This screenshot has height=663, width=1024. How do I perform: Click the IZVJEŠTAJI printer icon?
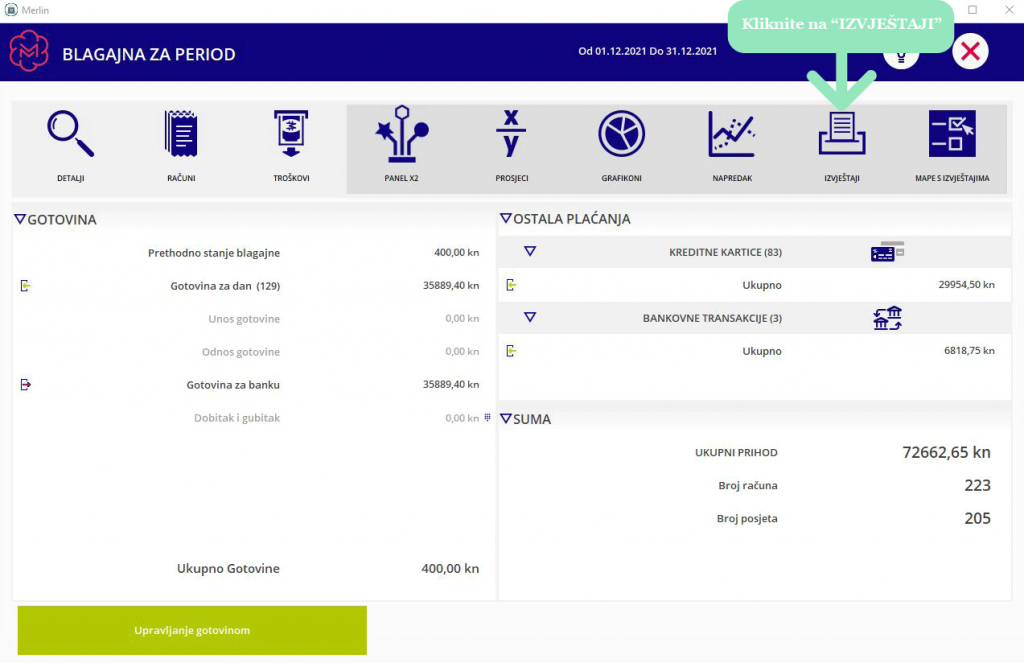[842, 133]
